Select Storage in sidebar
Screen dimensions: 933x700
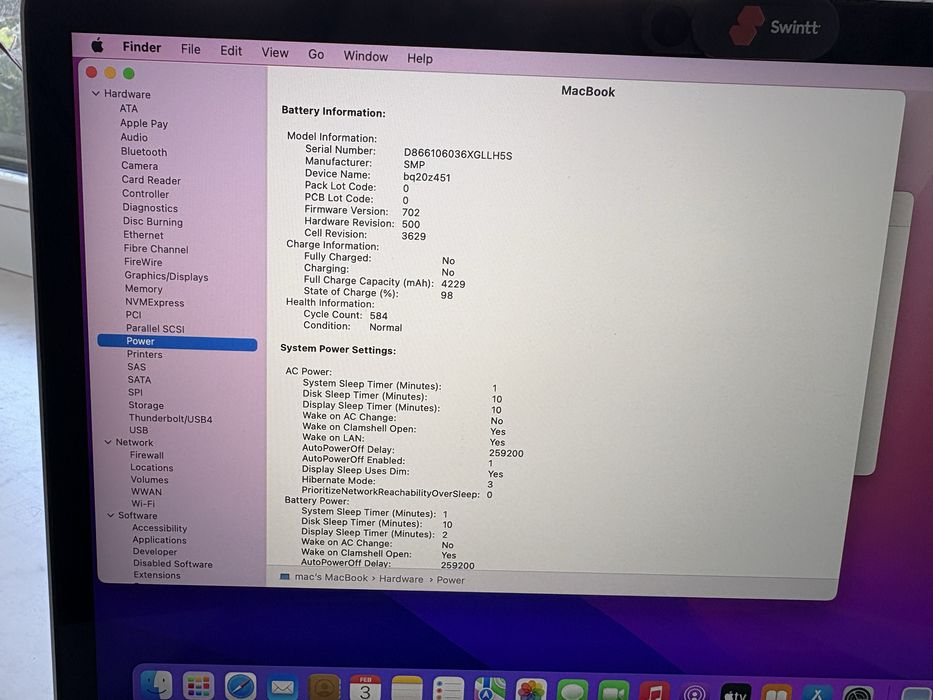pyautogui.click(x=146, y=405)
